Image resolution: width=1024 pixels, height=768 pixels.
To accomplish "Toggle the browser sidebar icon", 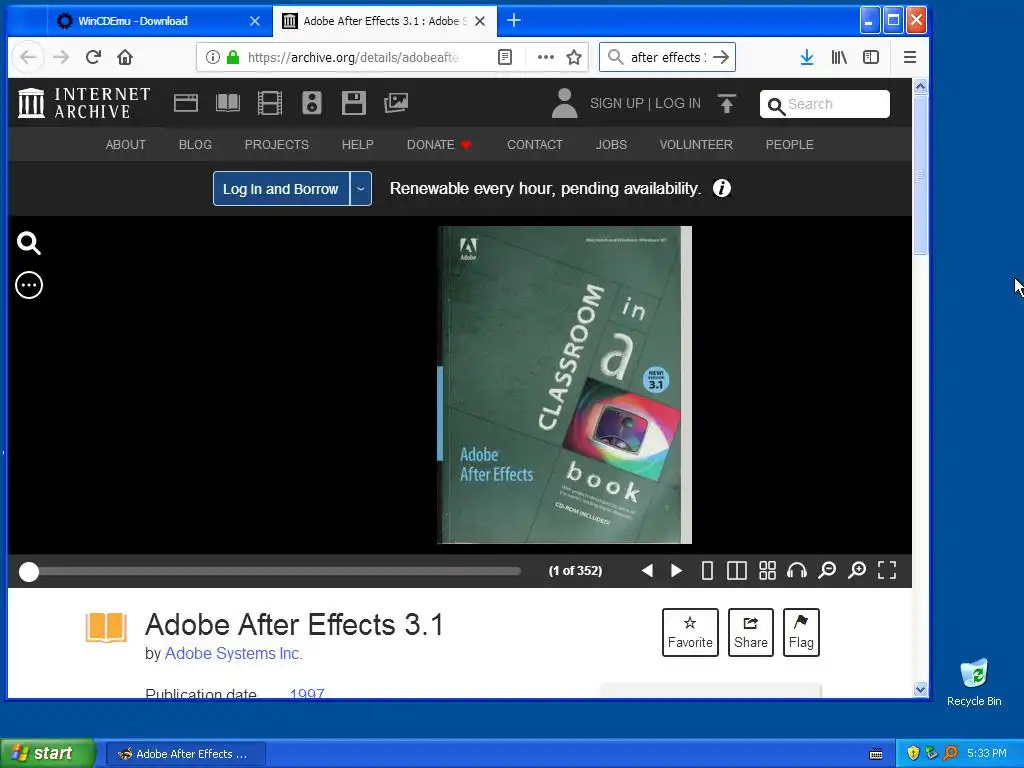I will [x=871, y=57].
